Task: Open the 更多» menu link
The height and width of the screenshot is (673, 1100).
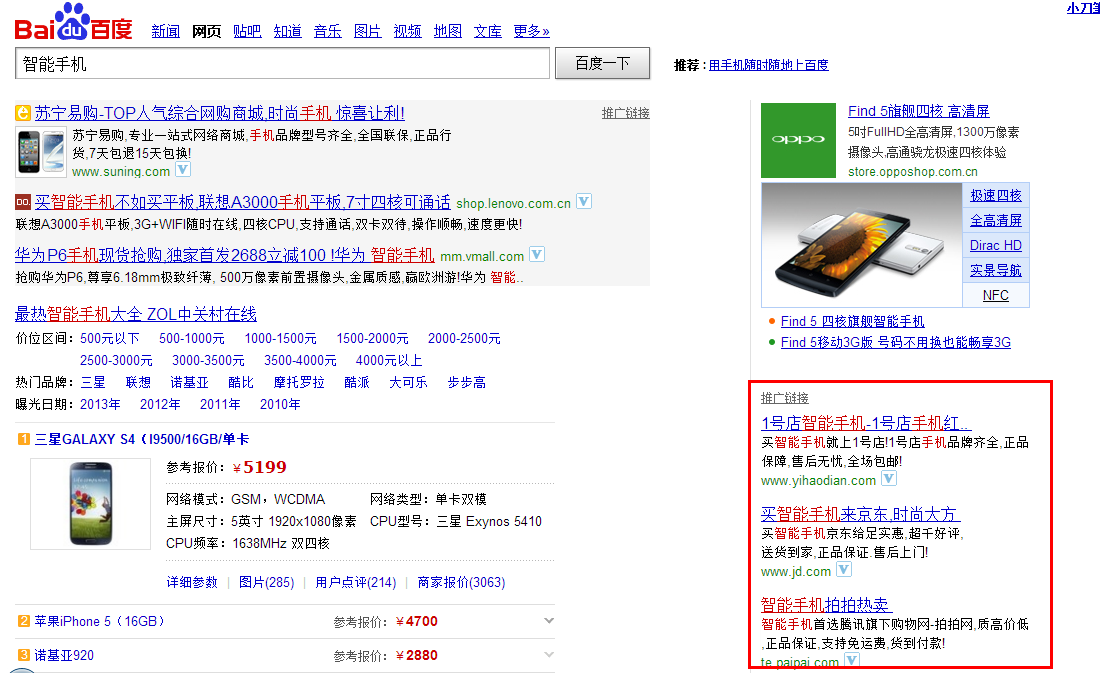Action: 531,31
